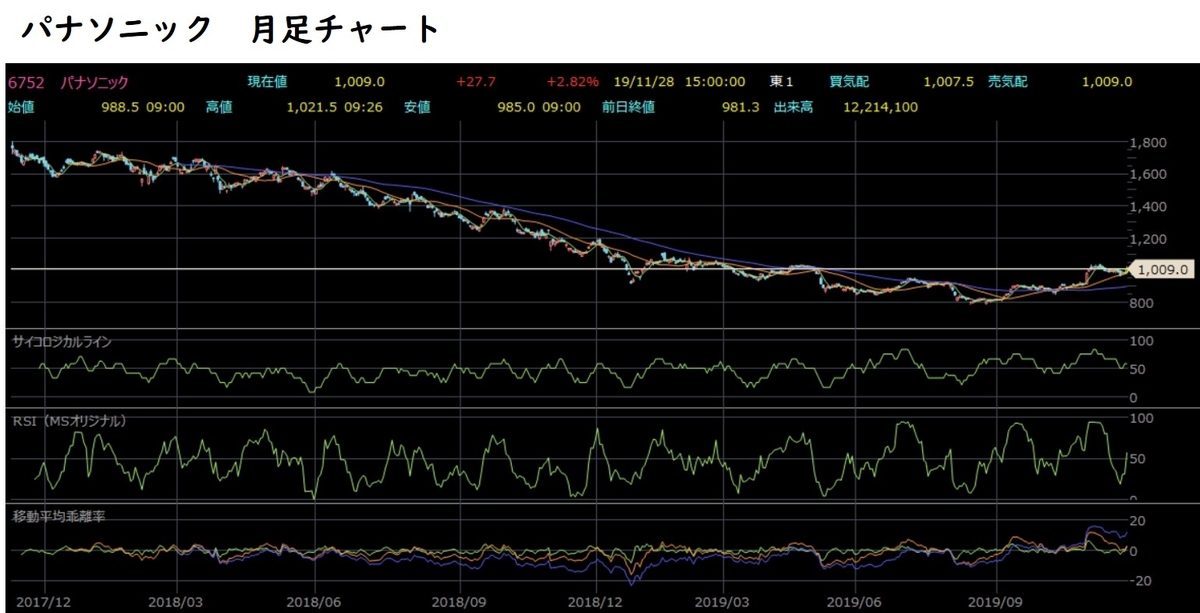Click the パナソニック stock name in header
This screenshot has width=1200, height=613.
click(92, 83)
